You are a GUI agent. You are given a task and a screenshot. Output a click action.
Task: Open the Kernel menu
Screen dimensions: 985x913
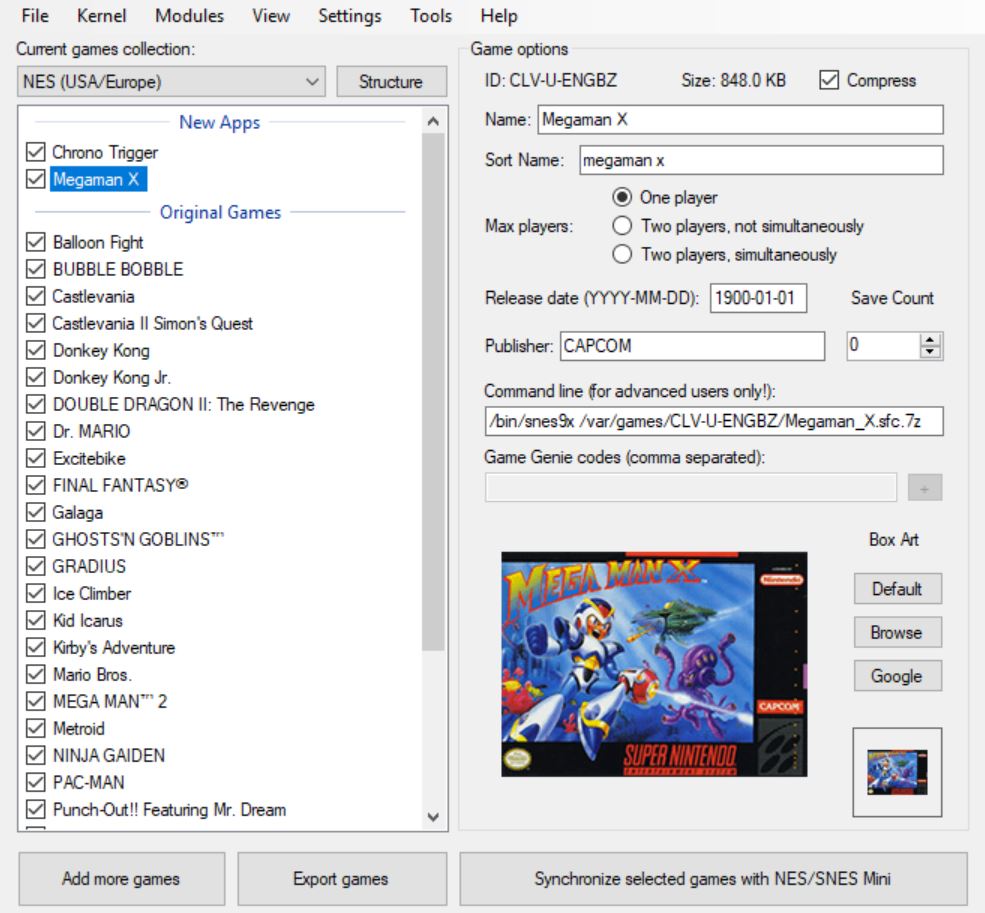101,16
